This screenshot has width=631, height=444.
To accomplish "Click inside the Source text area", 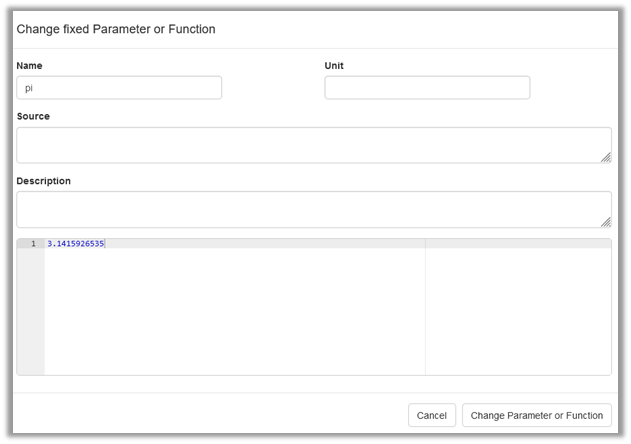I will (313, 145).
